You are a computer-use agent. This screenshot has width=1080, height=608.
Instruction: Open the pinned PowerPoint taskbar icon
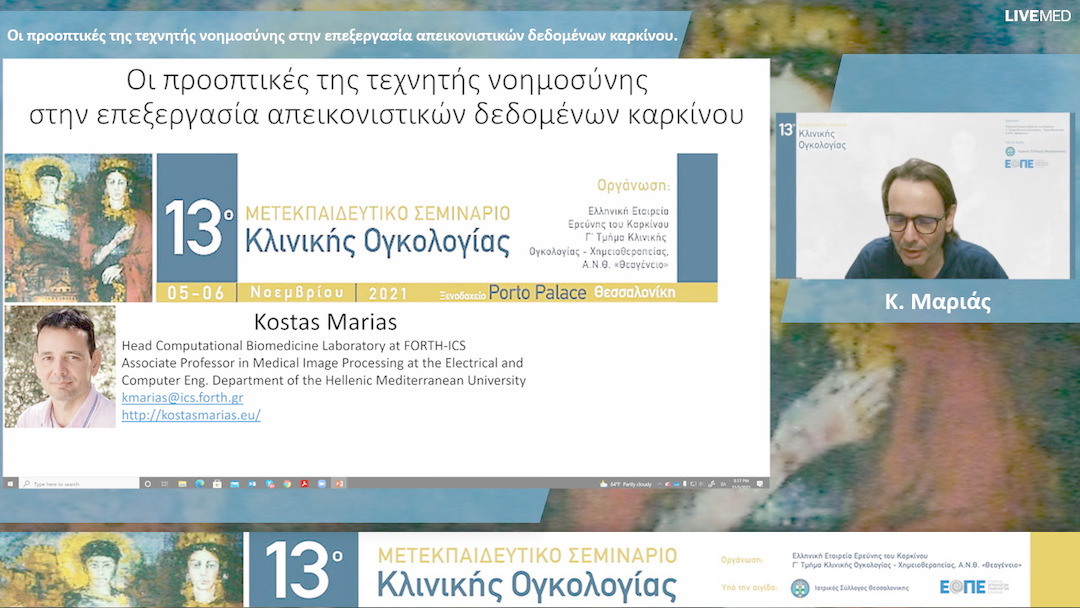pos(339,485)
